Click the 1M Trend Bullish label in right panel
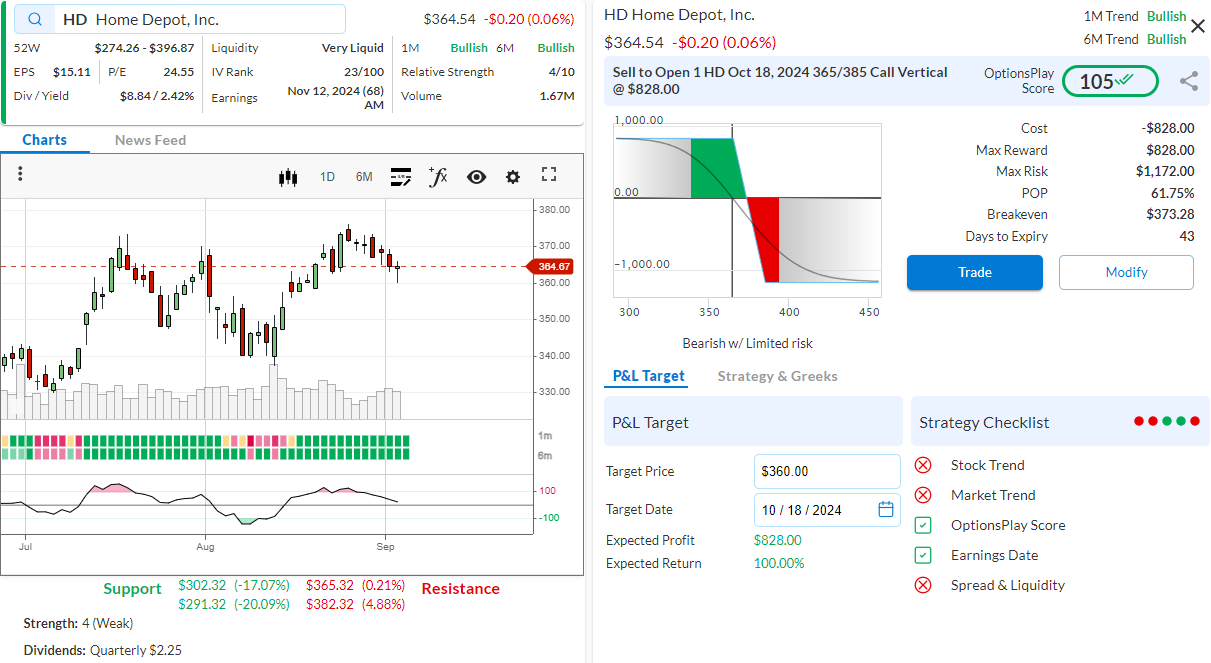 coord(1135,16)
